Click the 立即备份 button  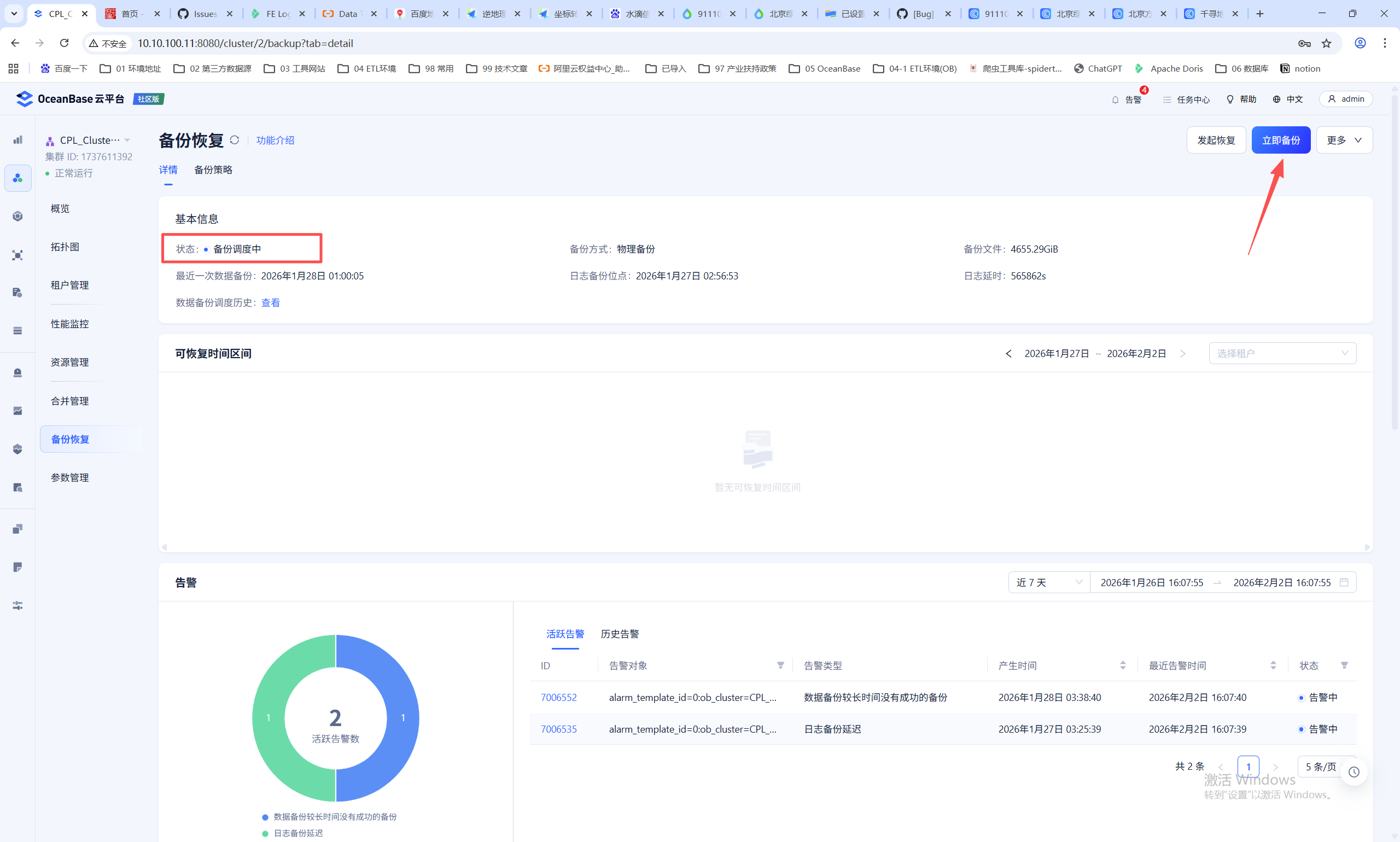(1280, 140)
